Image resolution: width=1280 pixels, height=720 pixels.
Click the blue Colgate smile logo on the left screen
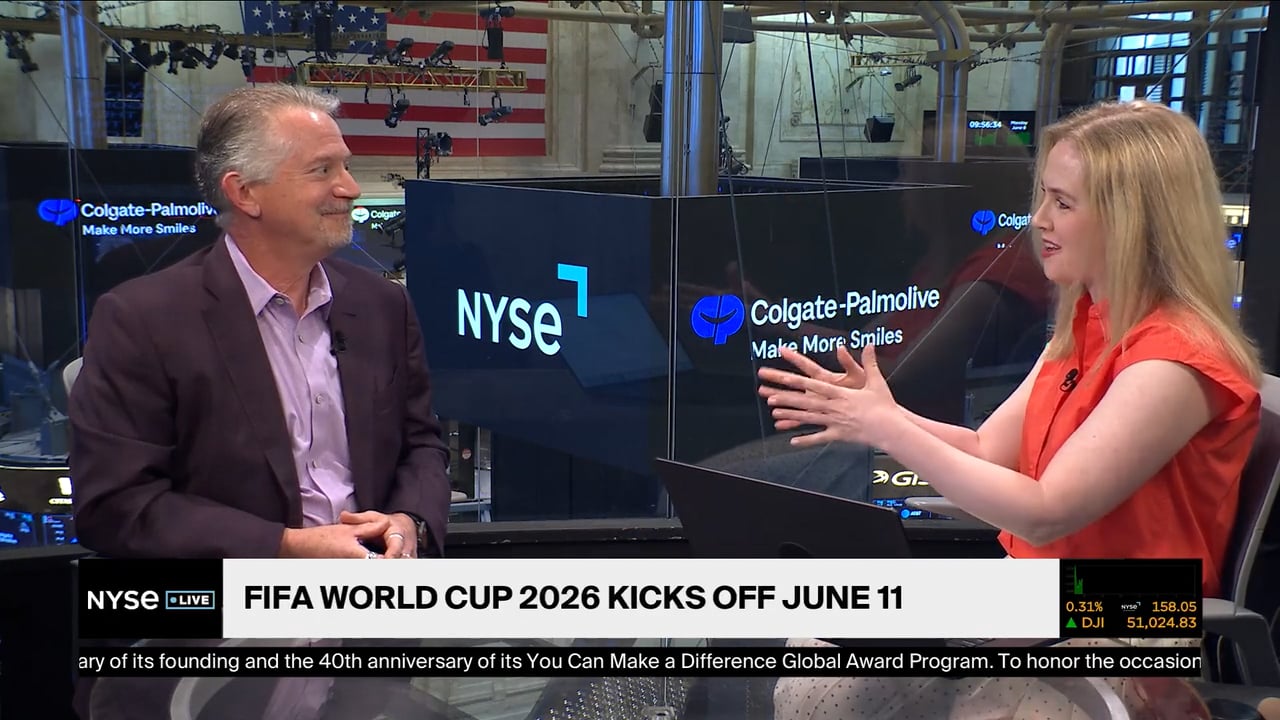(x=57, y=211)
